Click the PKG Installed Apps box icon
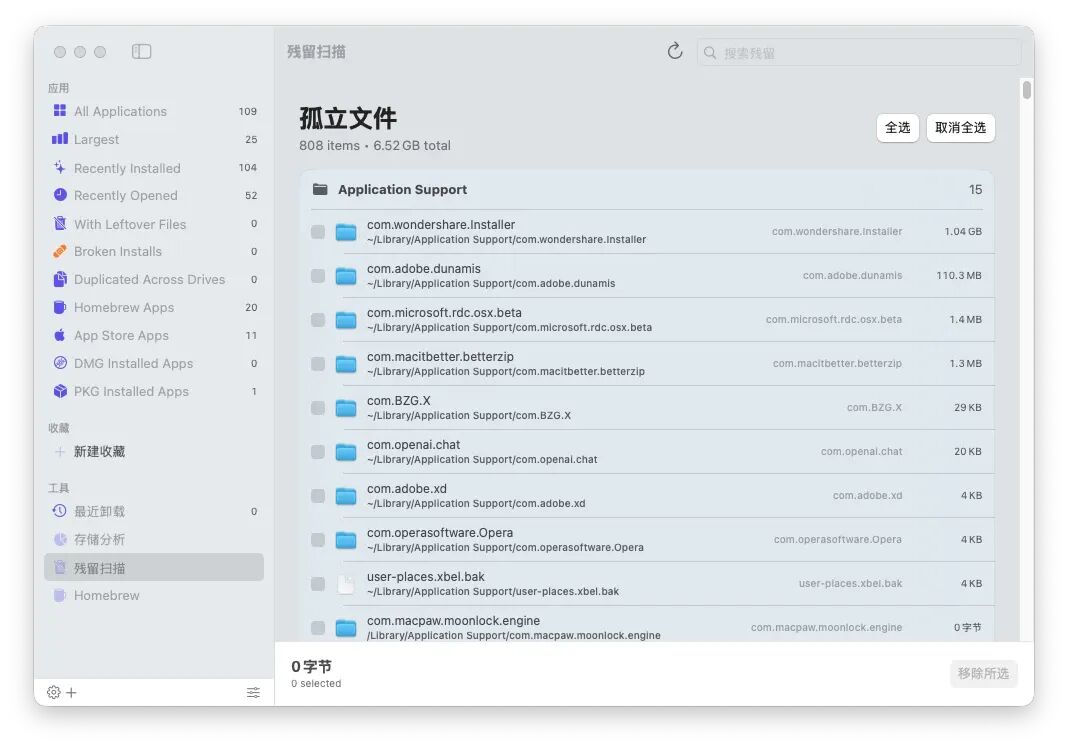The image size is (1068, 748). [x=60, y=391]
